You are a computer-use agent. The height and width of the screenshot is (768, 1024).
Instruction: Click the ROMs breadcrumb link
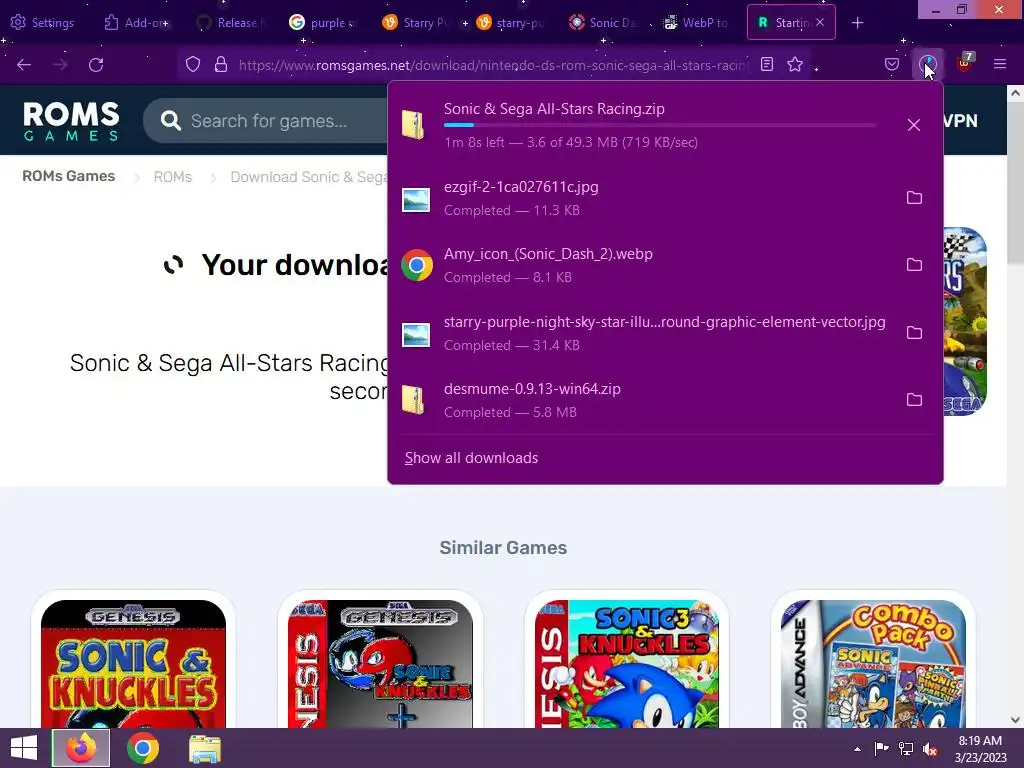(x=172, y=177)
